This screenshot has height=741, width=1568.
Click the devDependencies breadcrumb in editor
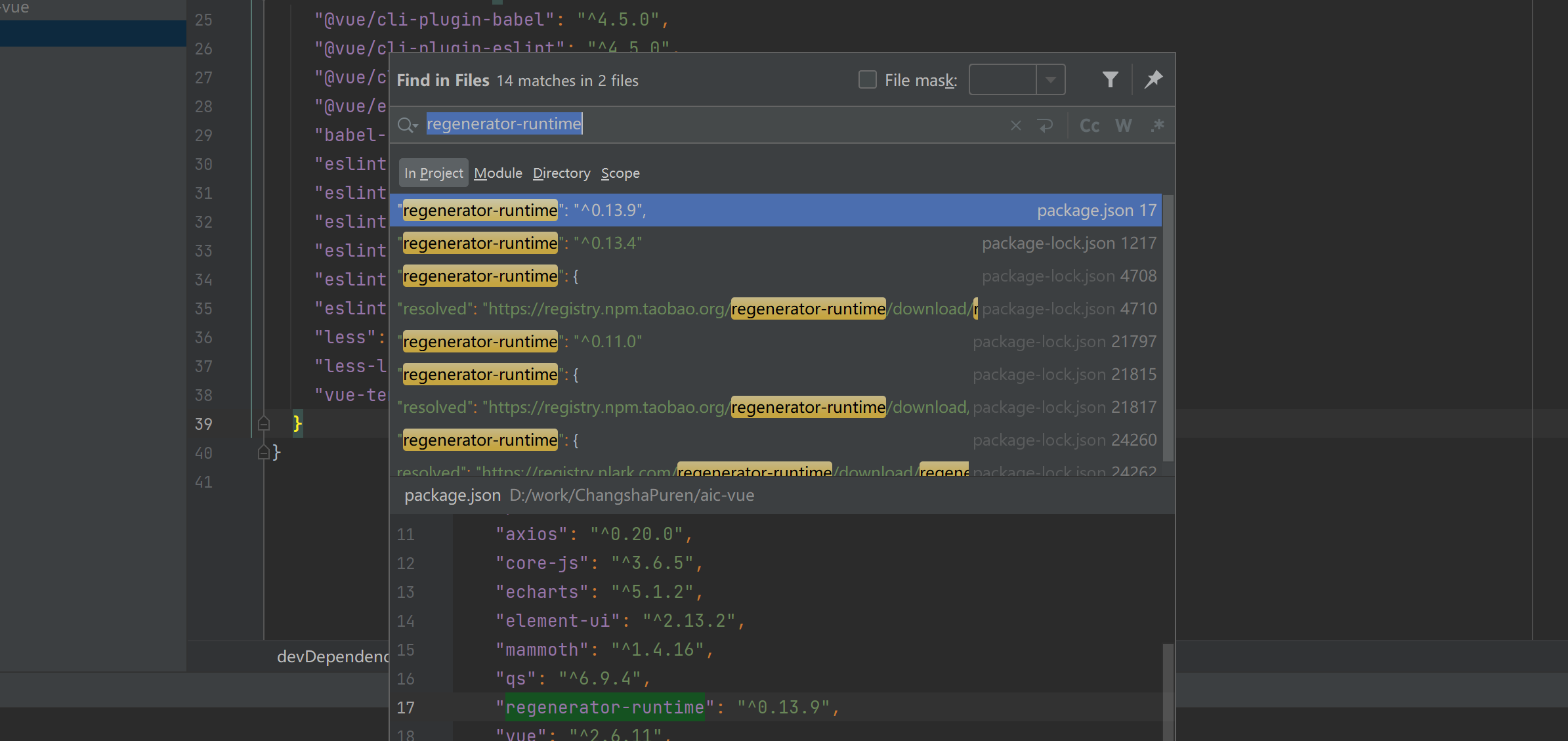[x=333, y=656]
